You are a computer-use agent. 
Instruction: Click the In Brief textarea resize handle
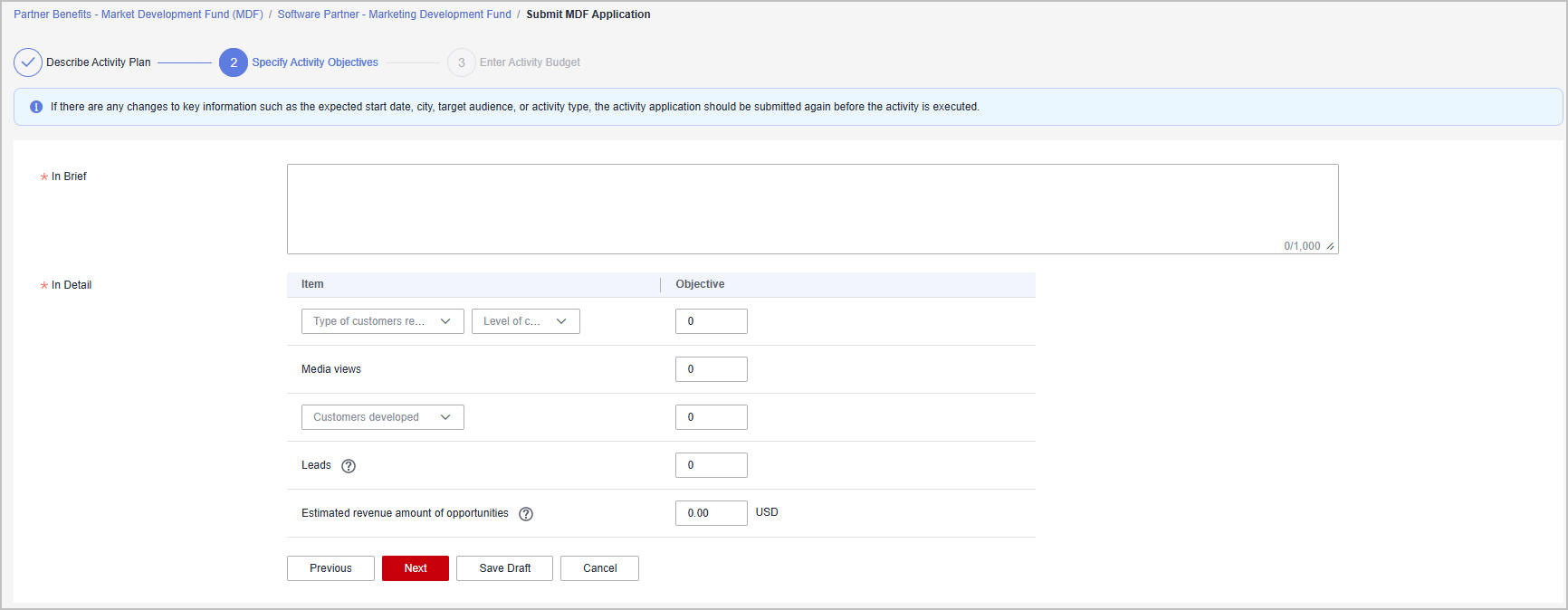point(1330,246)
